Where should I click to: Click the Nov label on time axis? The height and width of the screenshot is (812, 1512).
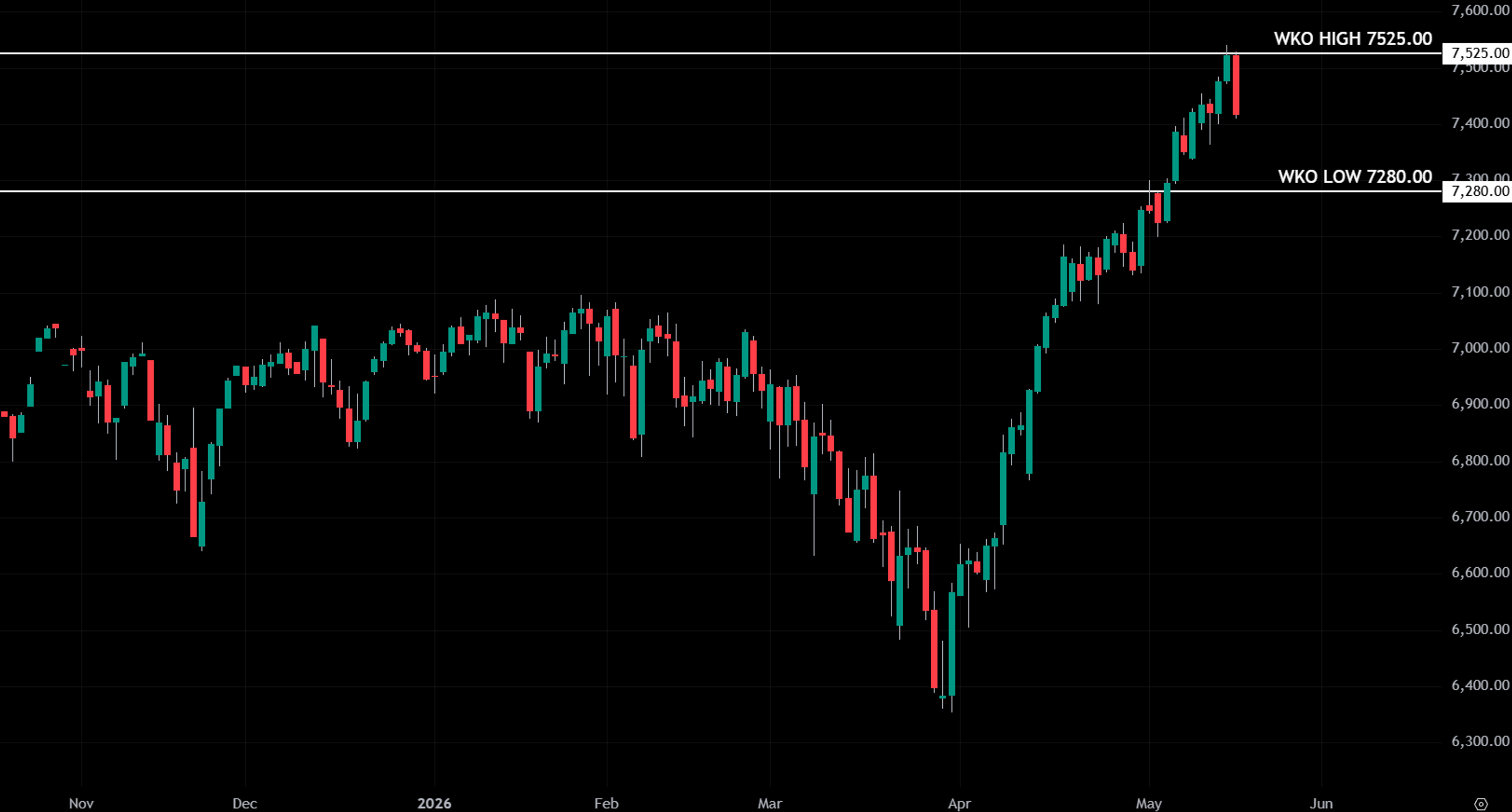tap(81, 803)
